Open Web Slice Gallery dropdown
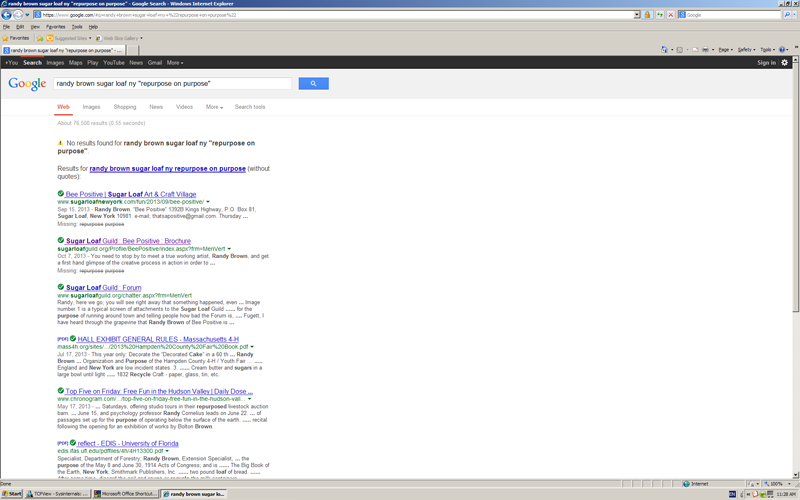 click(119, 38)
